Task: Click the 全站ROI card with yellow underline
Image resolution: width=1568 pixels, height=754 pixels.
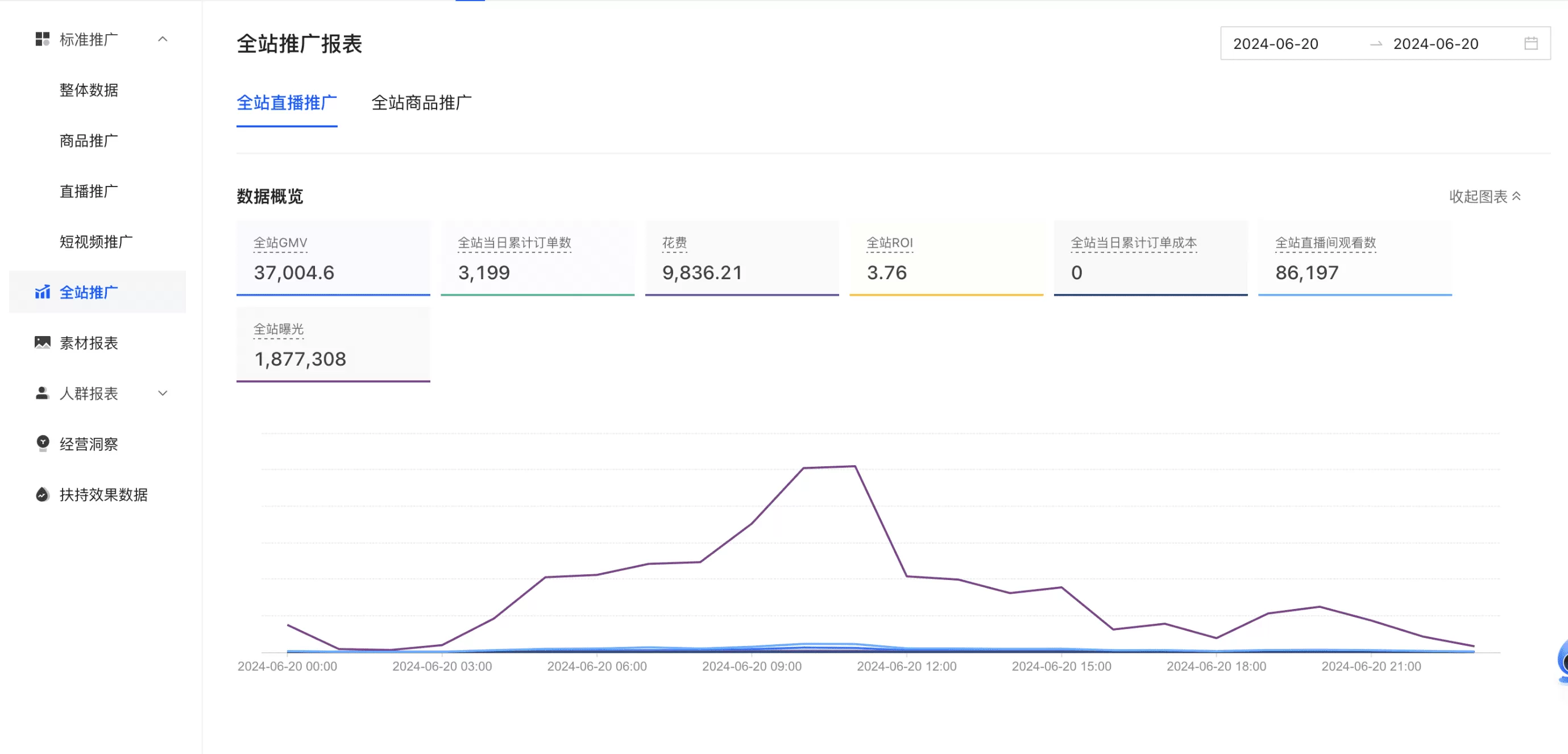Action: click(x=947, y=258)
